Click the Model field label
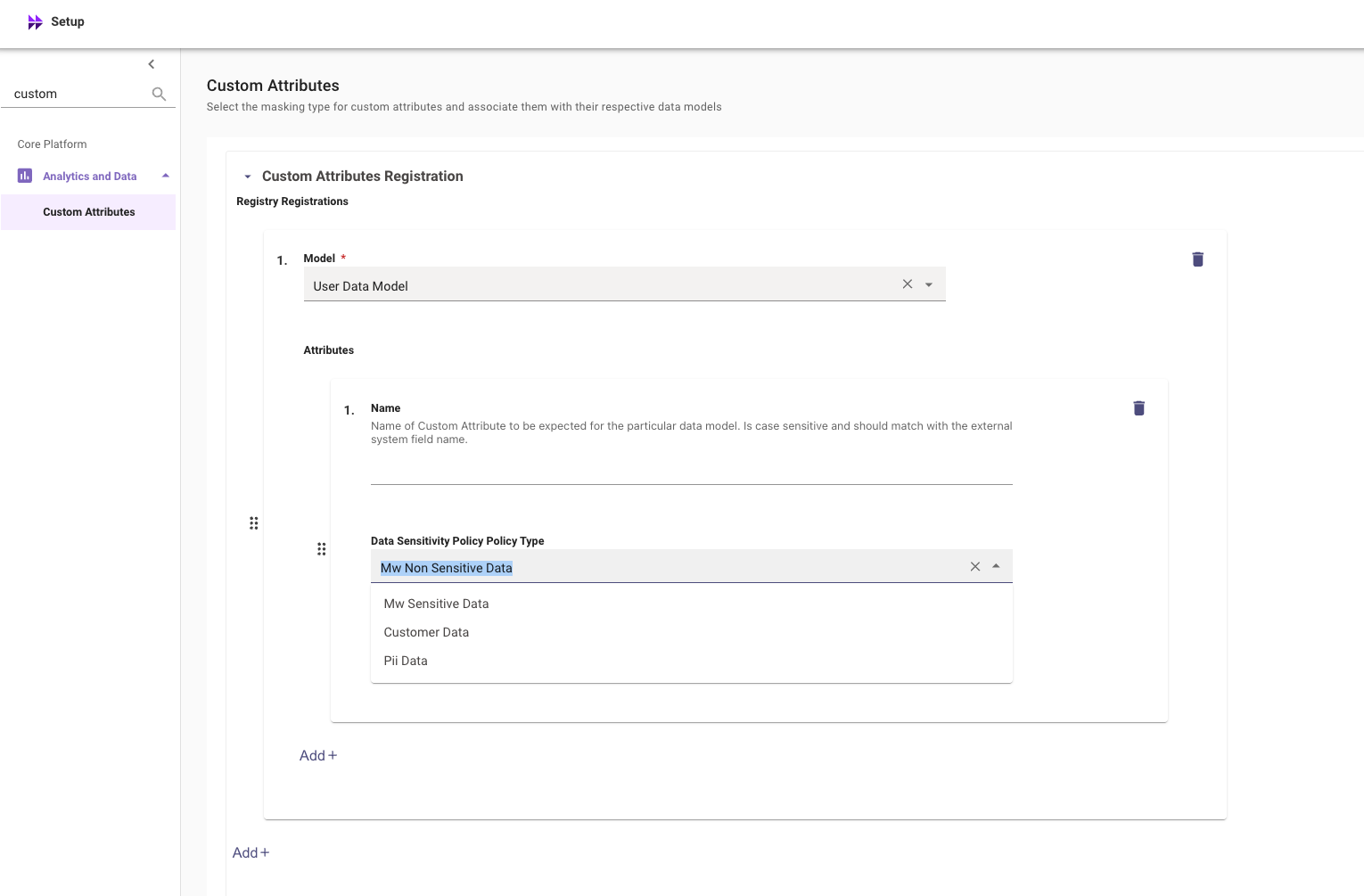 (x=319, y=259)
